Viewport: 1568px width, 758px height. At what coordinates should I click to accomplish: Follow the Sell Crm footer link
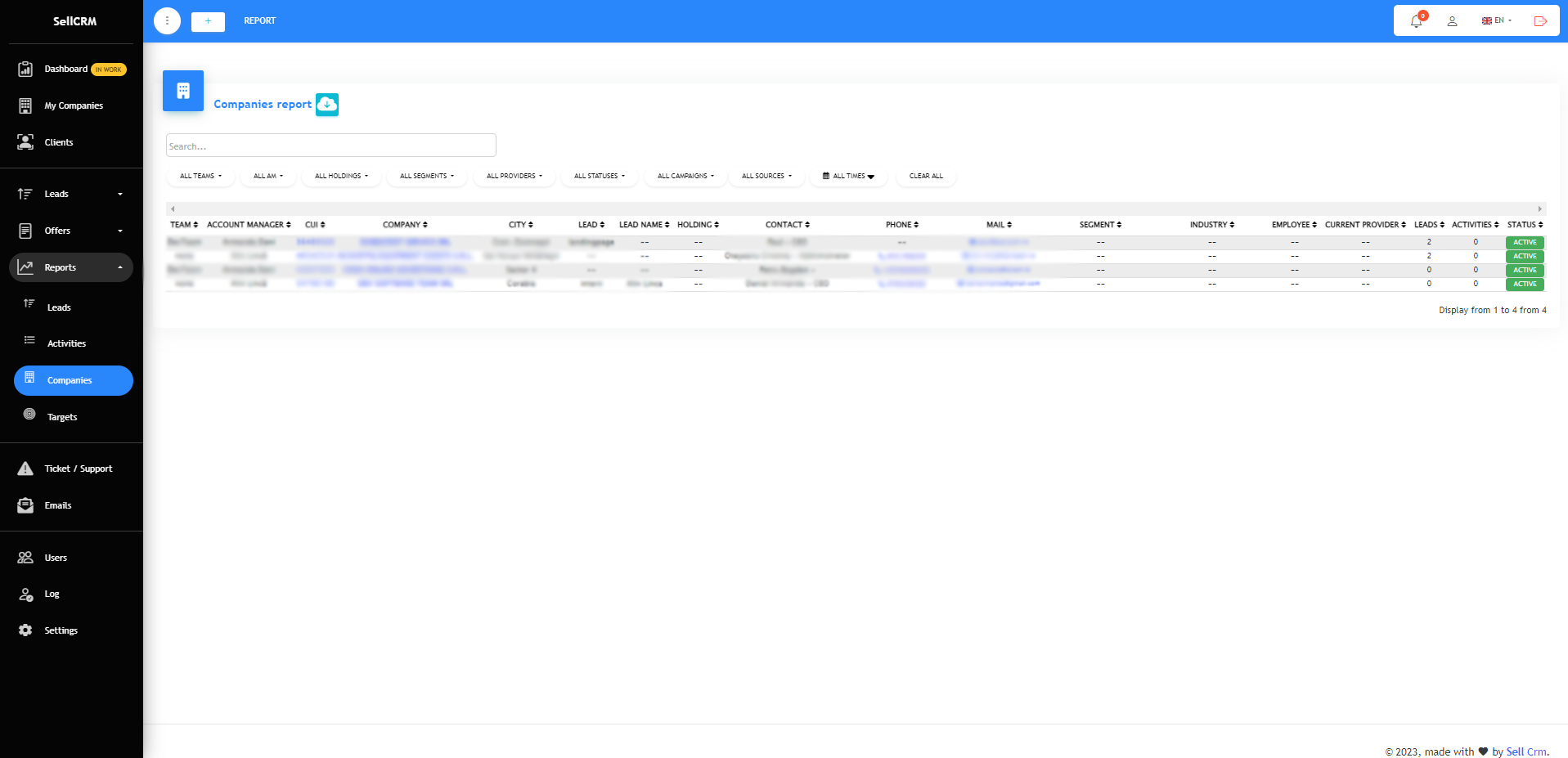[x=1526, y=751]
